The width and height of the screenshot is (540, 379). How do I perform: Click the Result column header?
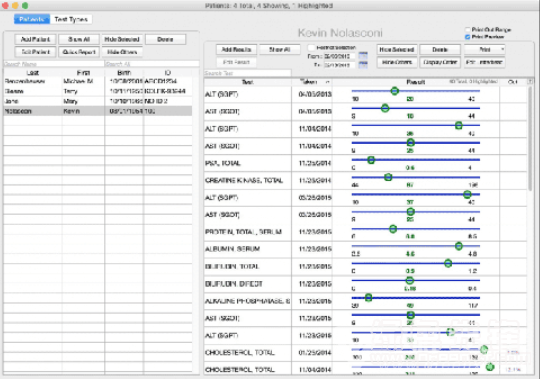coord(416,82)
